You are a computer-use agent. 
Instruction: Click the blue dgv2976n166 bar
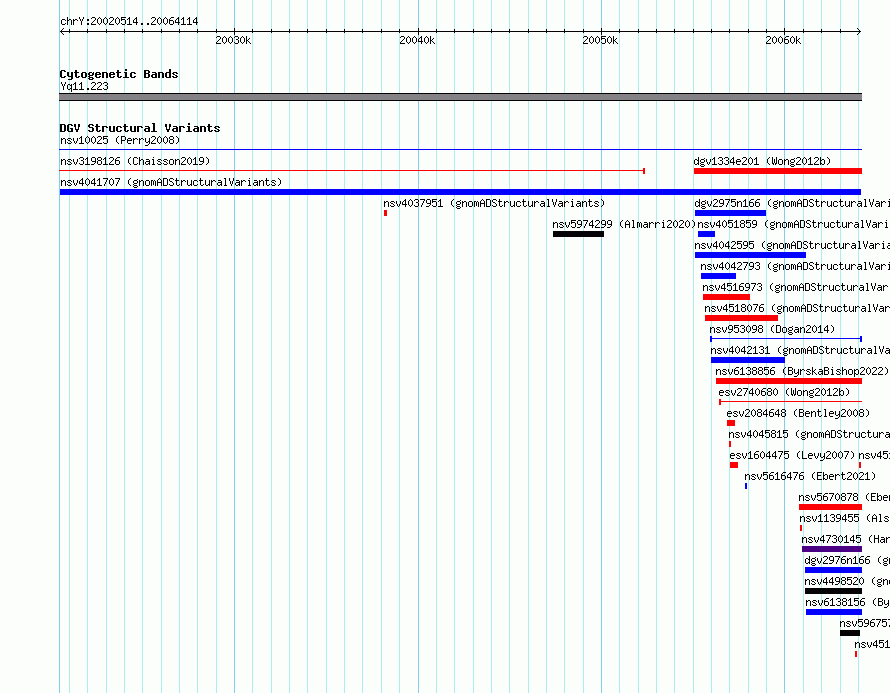pos(833,570)
